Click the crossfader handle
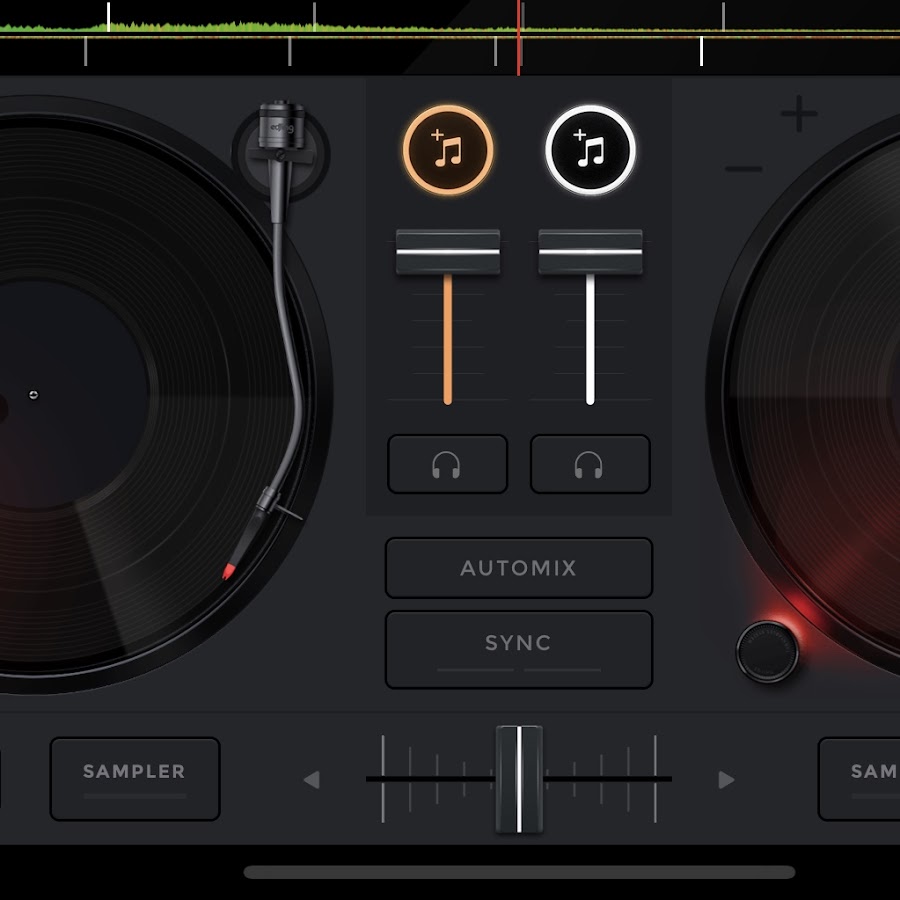The image size is (900, 900). click(x=519, y=779)
